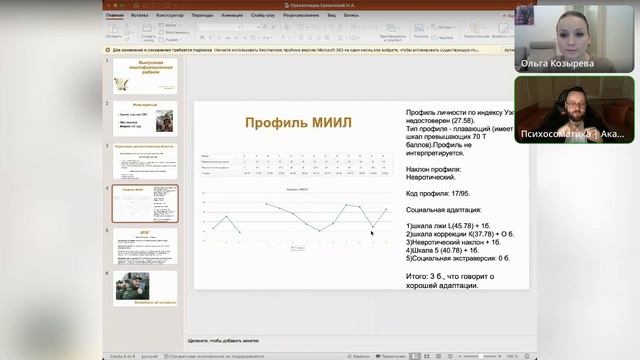
Task: Toggle bold formatting
Action: pos(202,38)
